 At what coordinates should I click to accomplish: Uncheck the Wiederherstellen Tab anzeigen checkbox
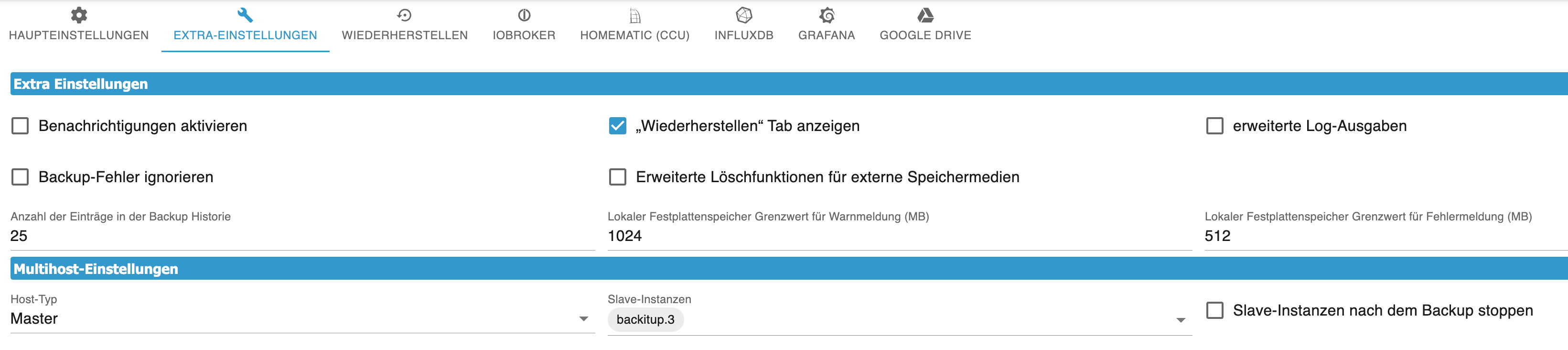click(x=617, y=126)
